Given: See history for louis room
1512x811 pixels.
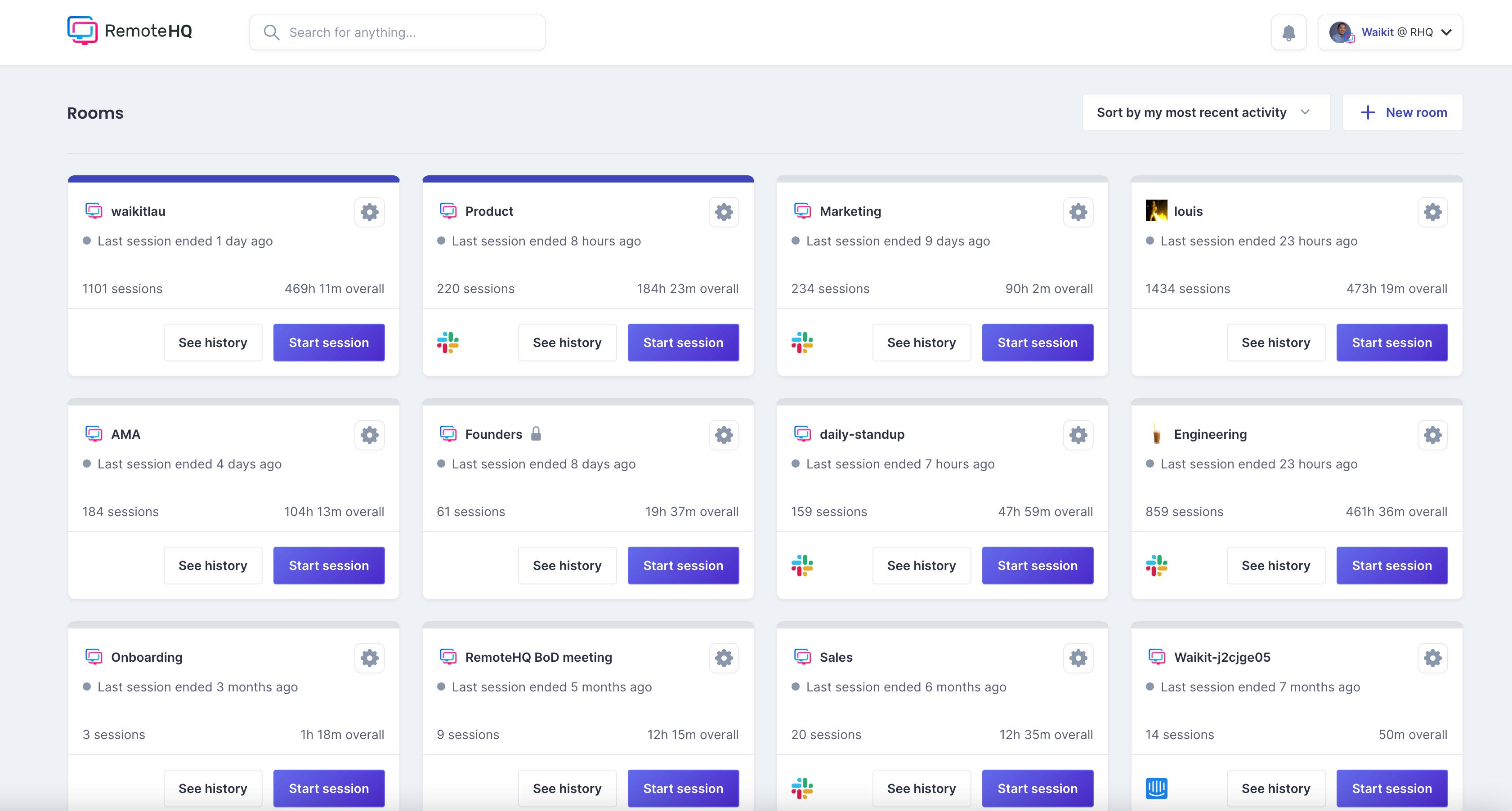Looking at the screenshot, I should pos(1277,342).
